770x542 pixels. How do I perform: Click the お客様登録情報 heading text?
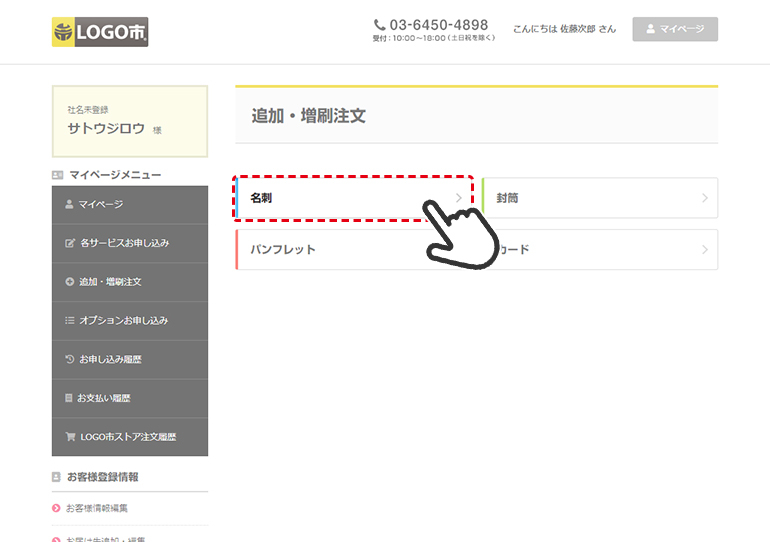pyautogui.click(x=103, y=477)
